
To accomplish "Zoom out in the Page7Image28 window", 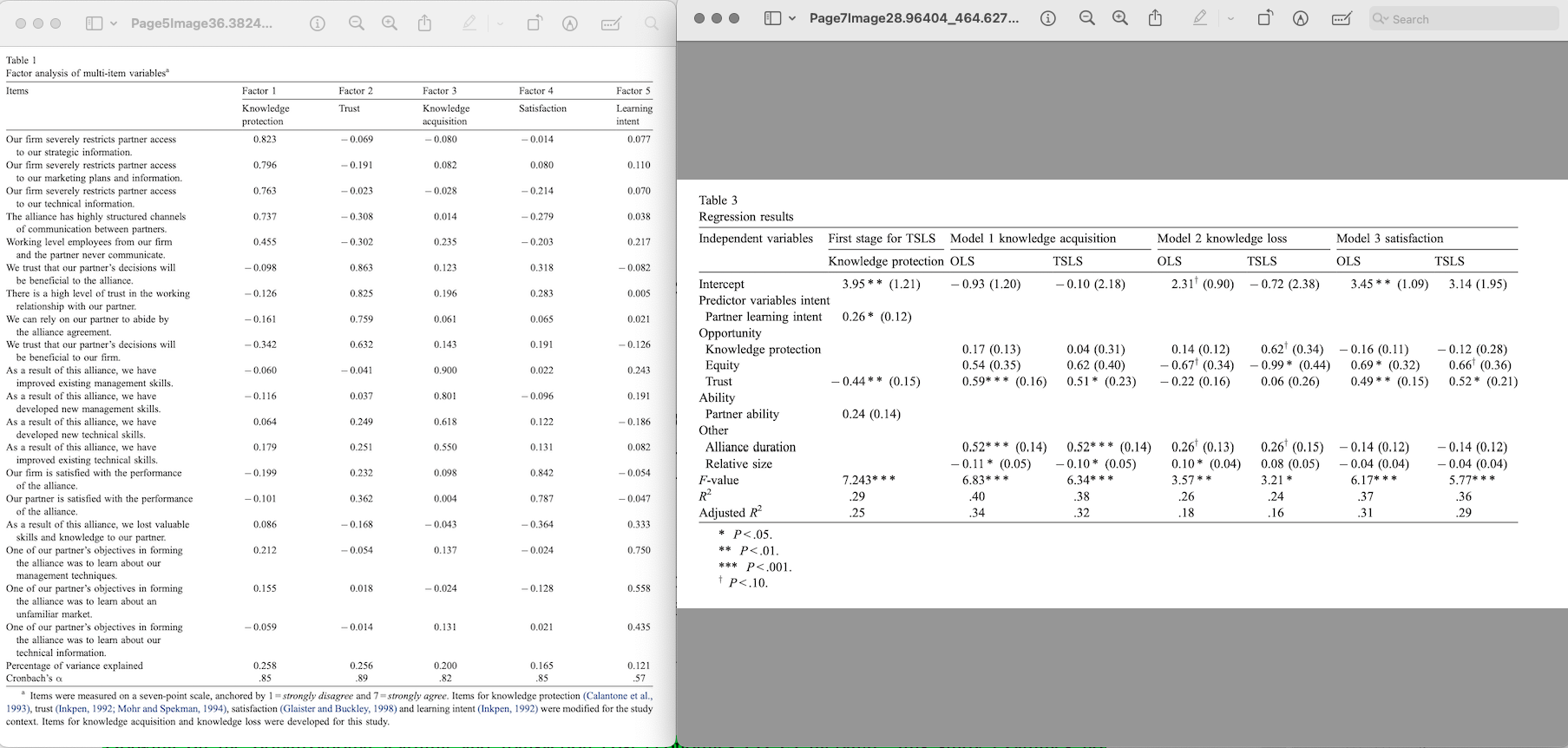I will (x=1086, y=18).
